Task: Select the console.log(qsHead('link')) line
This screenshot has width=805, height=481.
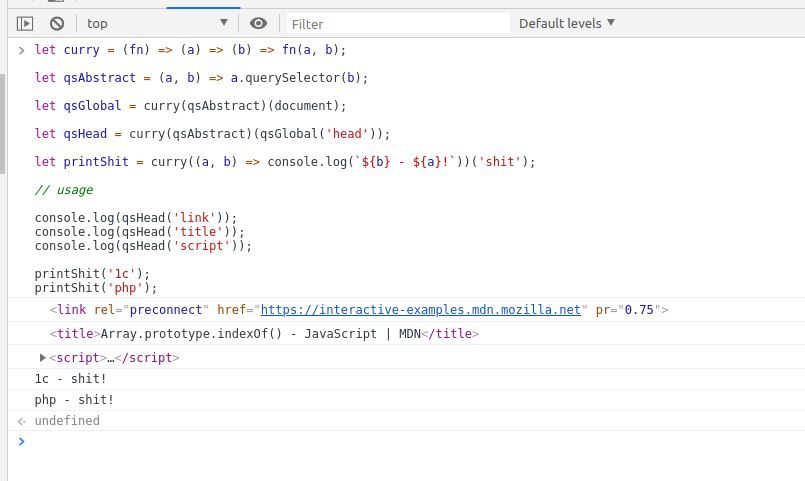Action: point(136,218)
